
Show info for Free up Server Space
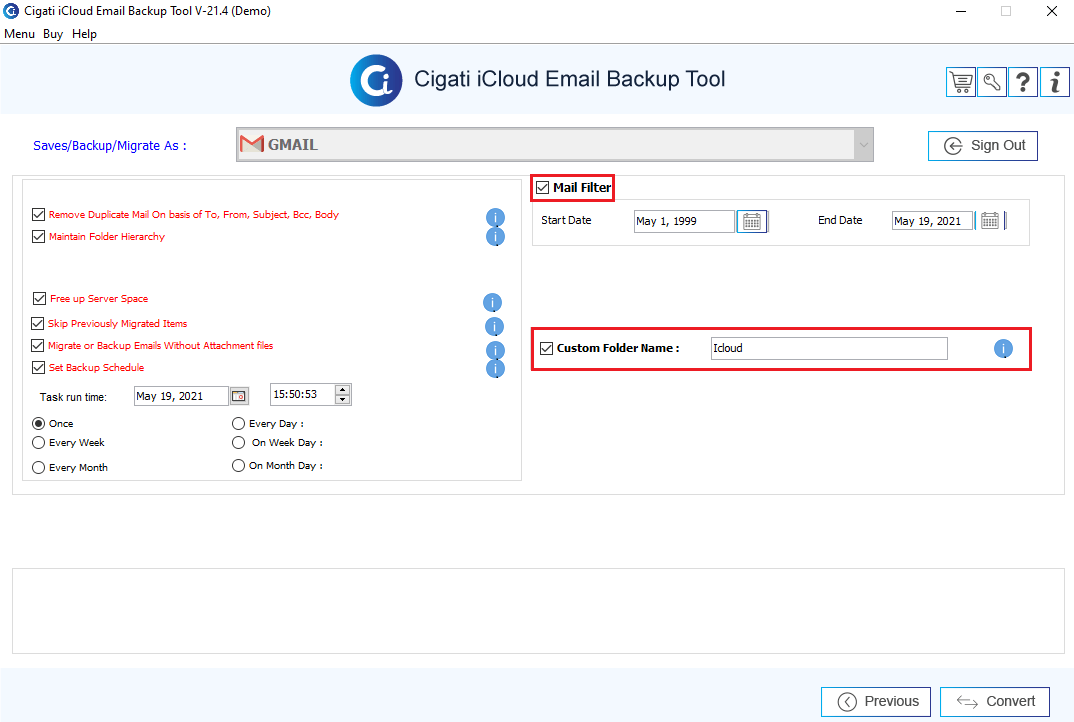[492, 302]
